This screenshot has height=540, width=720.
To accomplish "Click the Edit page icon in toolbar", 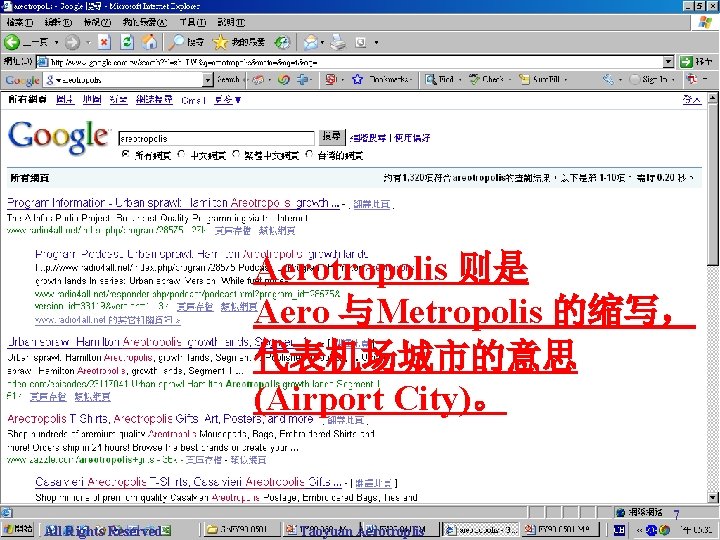I will point(361,42).
